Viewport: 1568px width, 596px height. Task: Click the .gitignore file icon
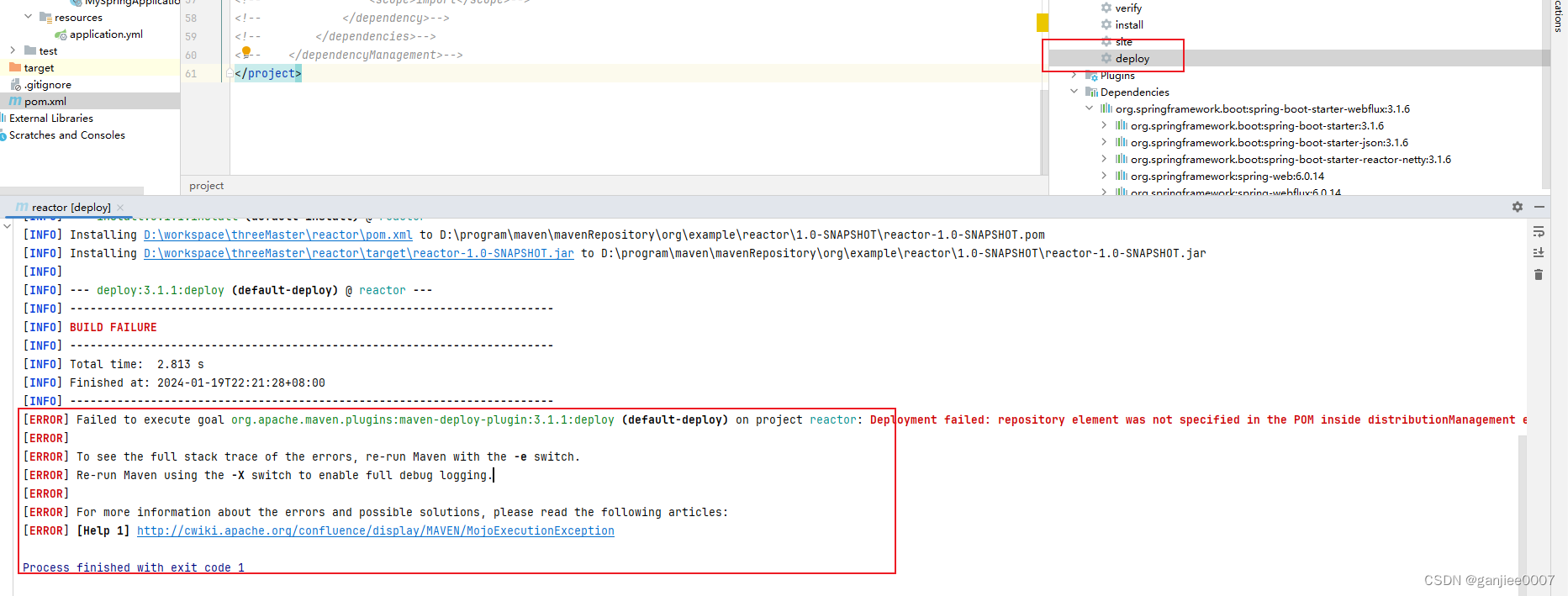click(x=15, y=85)
